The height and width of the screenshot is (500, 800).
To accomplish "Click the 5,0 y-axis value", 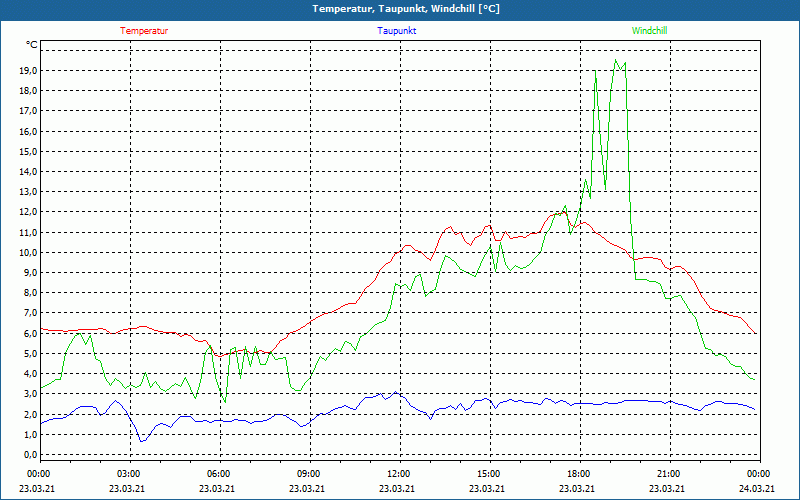I will pyautogui.click(x=30, y=354).
